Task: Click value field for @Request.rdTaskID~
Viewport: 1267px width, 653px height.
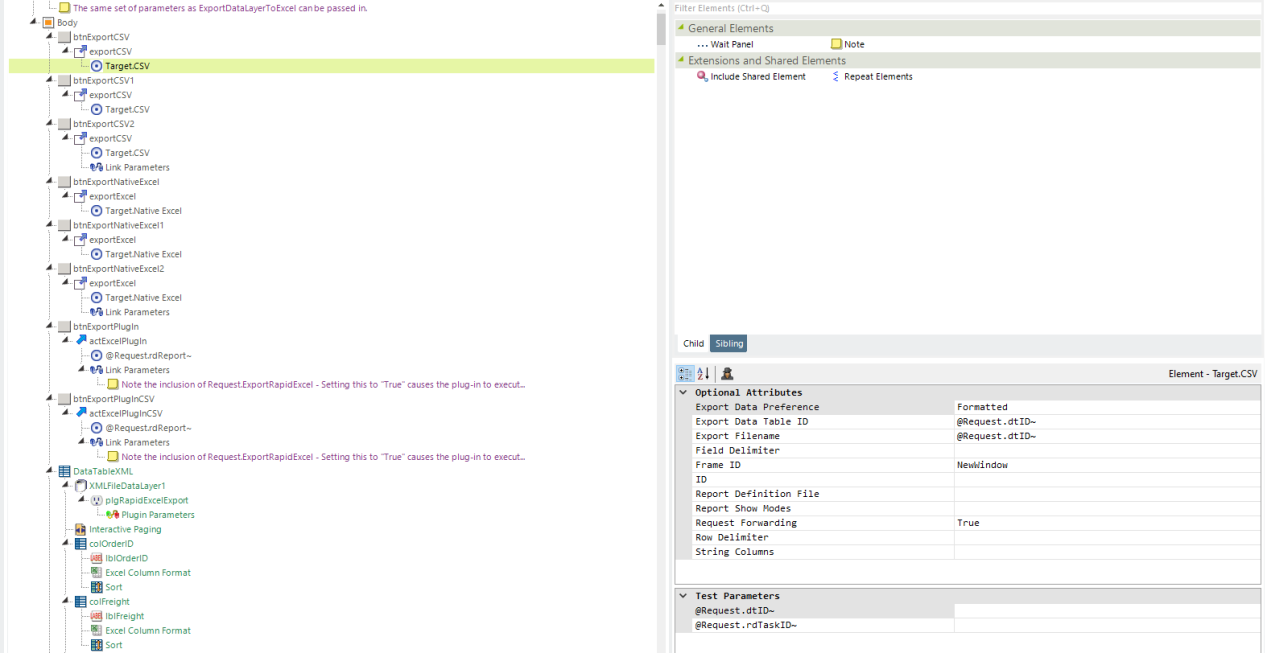Action: coord(1107,626)
